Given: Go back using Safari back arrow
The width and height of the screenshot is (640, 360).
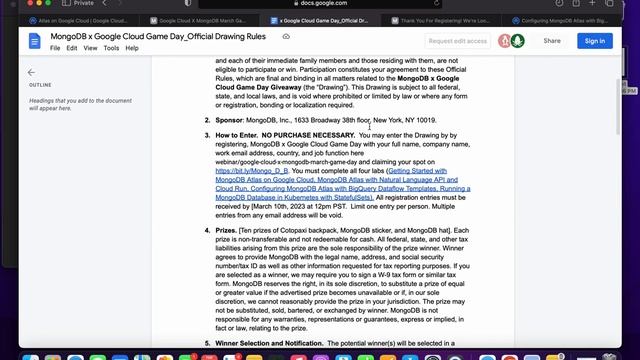Looking at the screenshot, I should click(104, 3).
